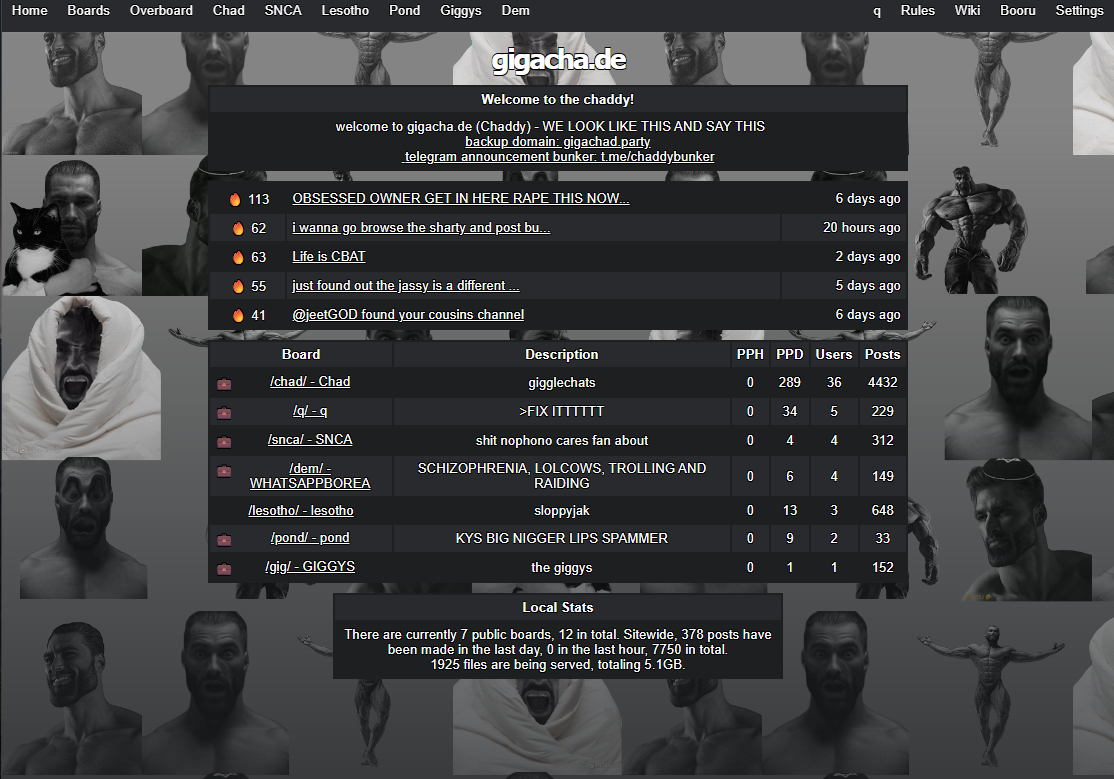Viewport: 1114px width, 779px height.
Task: Click the briefcase icon beside /chad/ board
Action: click(x=224, y=384)
